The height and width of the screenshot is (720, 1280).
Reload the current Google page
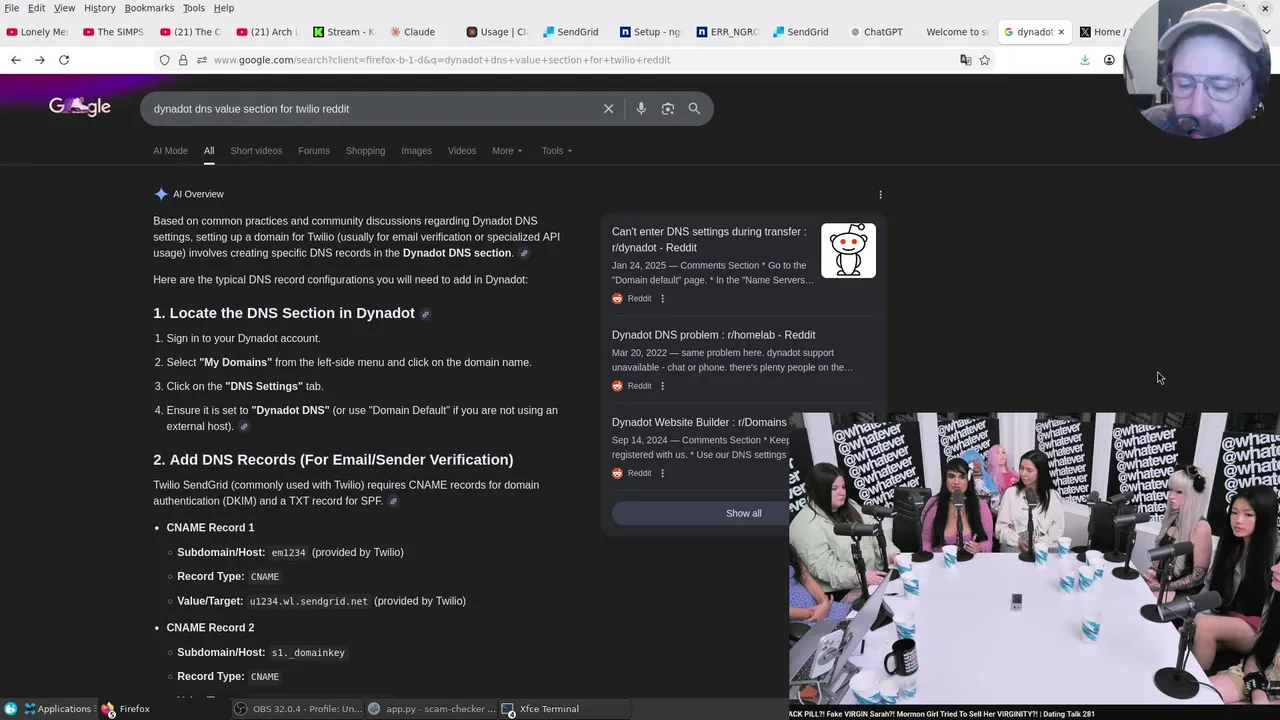click(x=64, y=60)
